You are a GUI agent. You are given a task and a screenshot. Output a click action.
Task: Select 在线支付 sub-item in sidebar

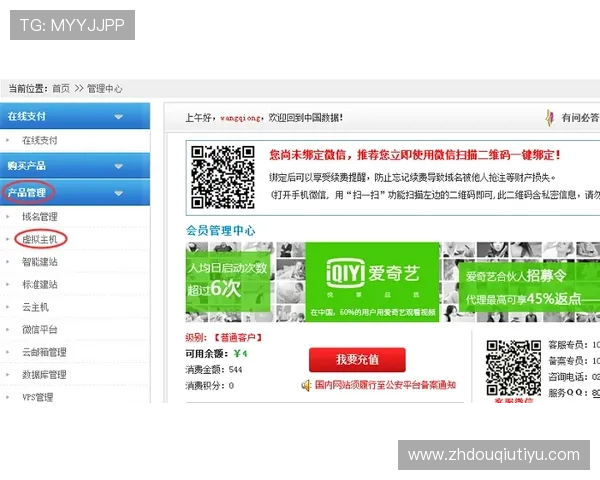click(x=39, y=140)
